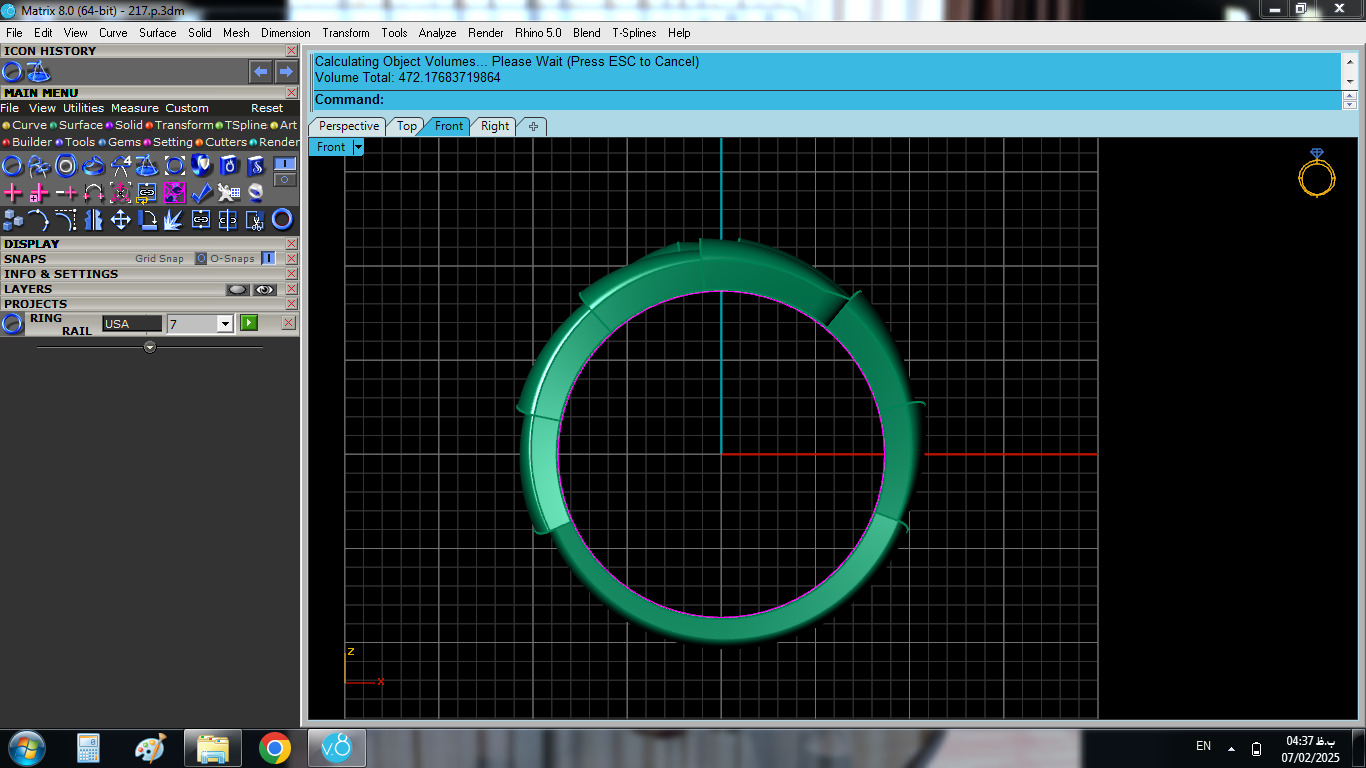Click the blue checkmark icon
1366x768 pixels.
(x=201, y=192)
